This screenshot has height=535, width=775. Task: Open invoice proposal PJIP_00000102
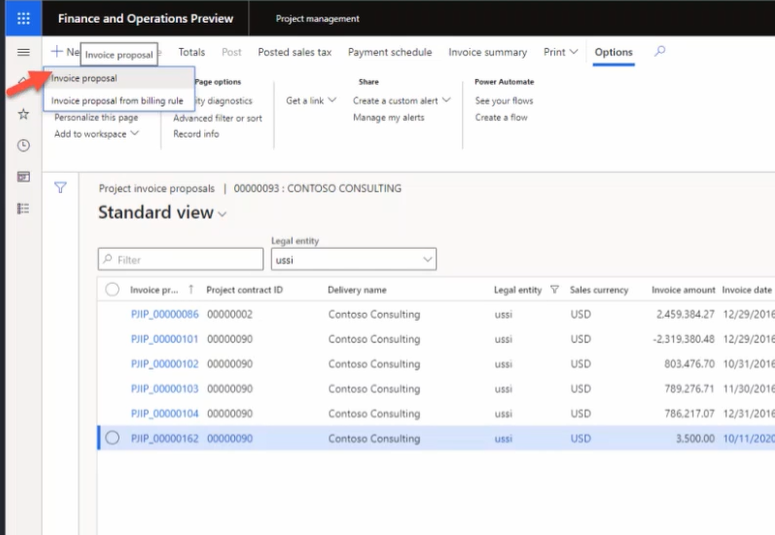coord(165,363)
